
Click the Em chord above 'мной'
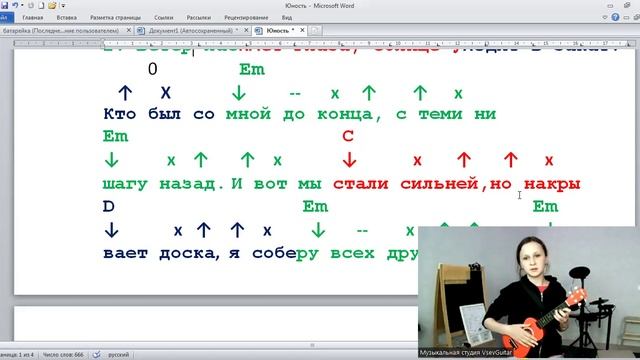tap(252, 70)
